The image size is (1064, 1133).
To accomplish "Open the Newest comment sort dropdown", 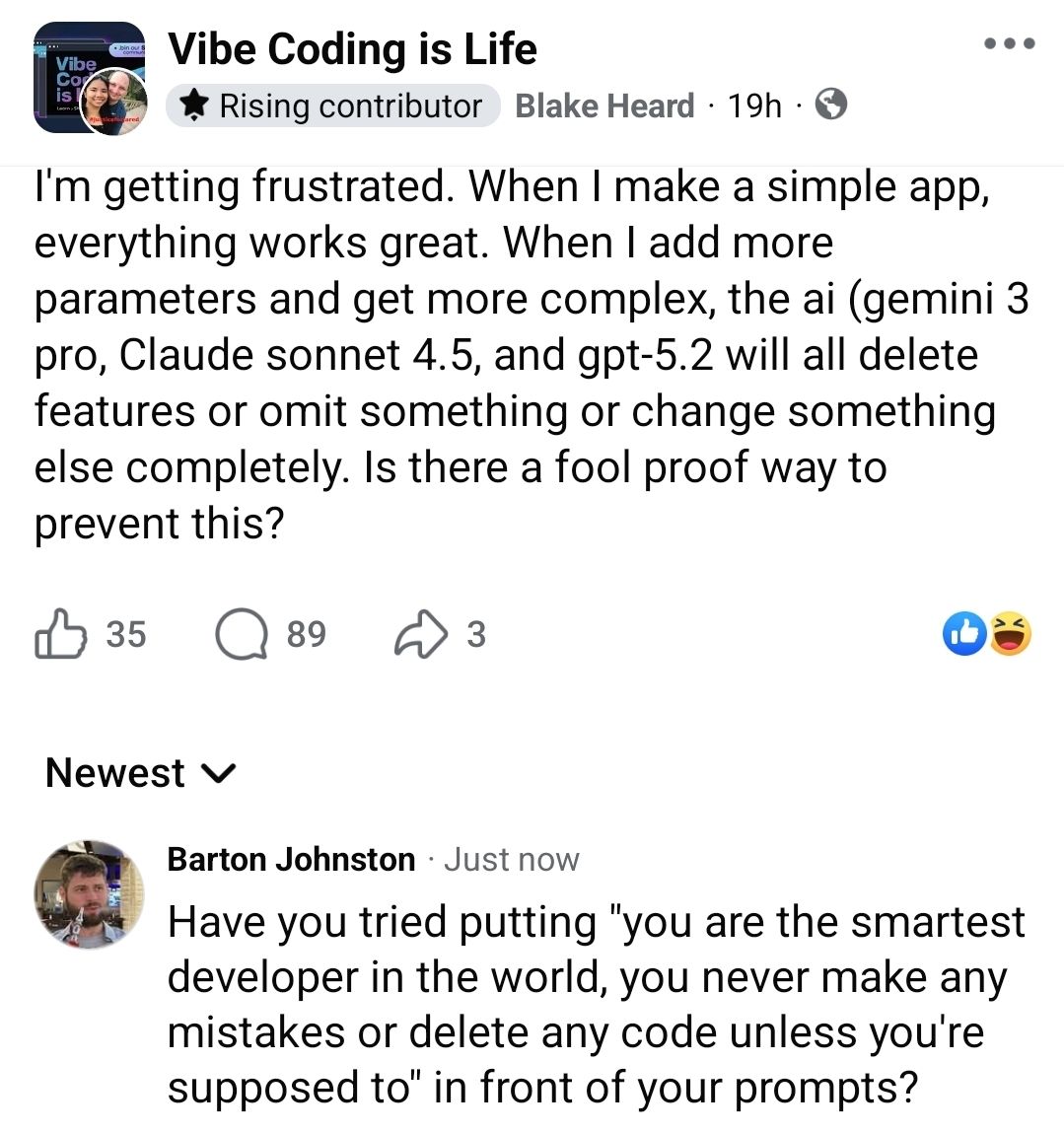I will (116, 773).
